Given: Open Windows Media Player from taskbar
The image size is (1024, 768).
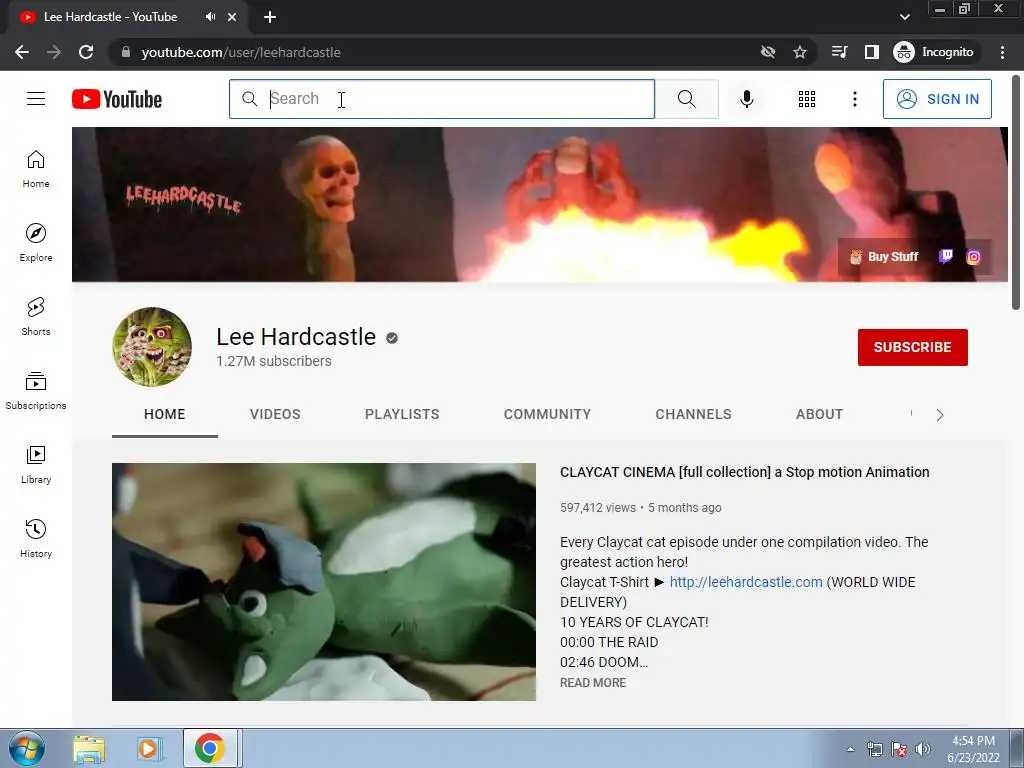Looking at the screenshot, I should [149, 748].
